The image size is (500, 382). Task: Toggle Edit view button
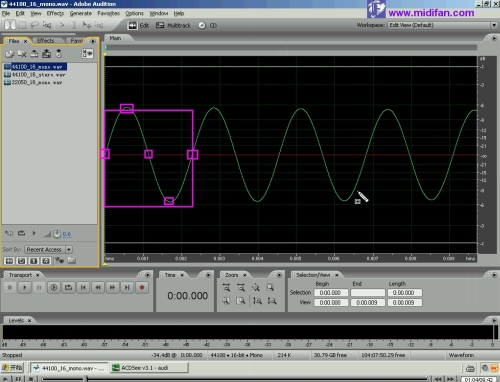pos(138,25)
